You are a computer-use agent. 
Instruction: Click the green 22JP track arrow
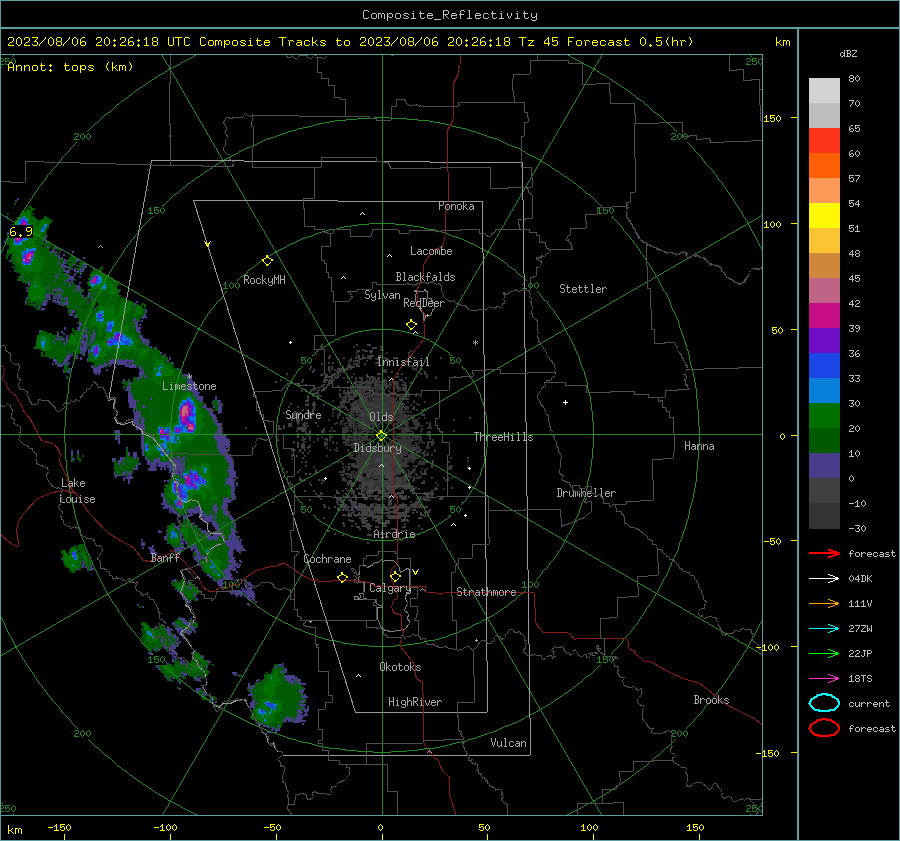point(824,653)
